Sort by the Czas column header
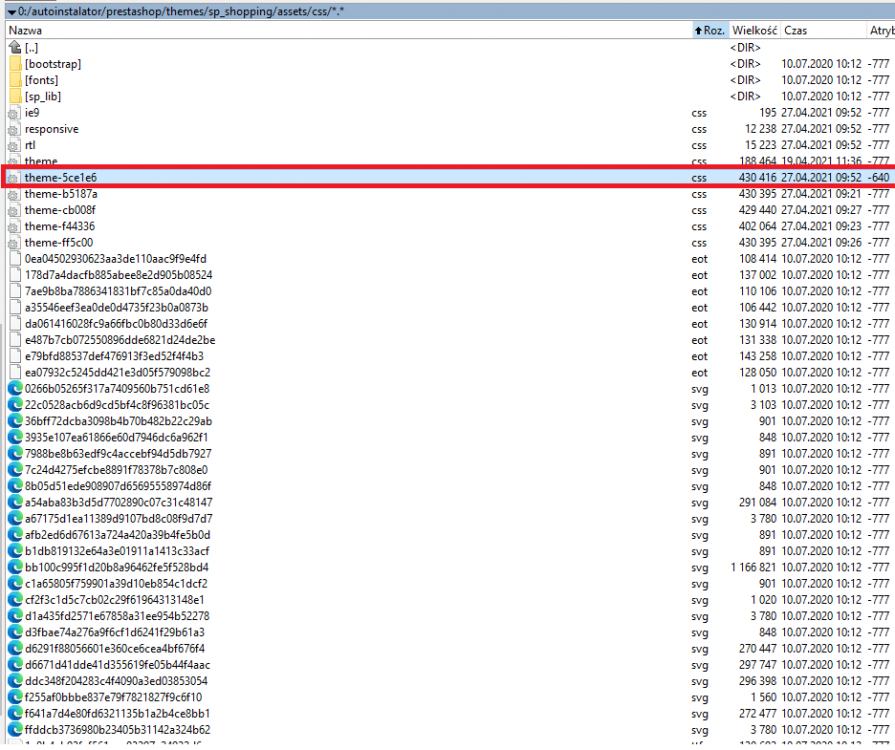The width and height of the screenshot is (895, 750). [x=795, y=31]
